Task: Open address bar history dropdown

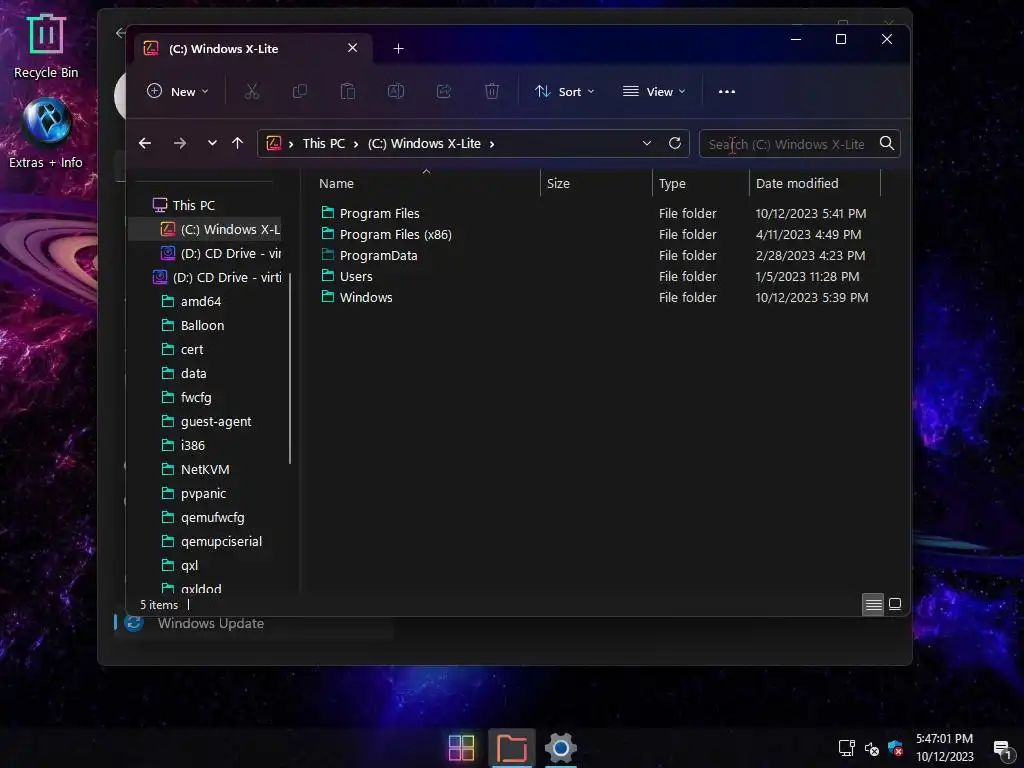Action: (647, 143)
